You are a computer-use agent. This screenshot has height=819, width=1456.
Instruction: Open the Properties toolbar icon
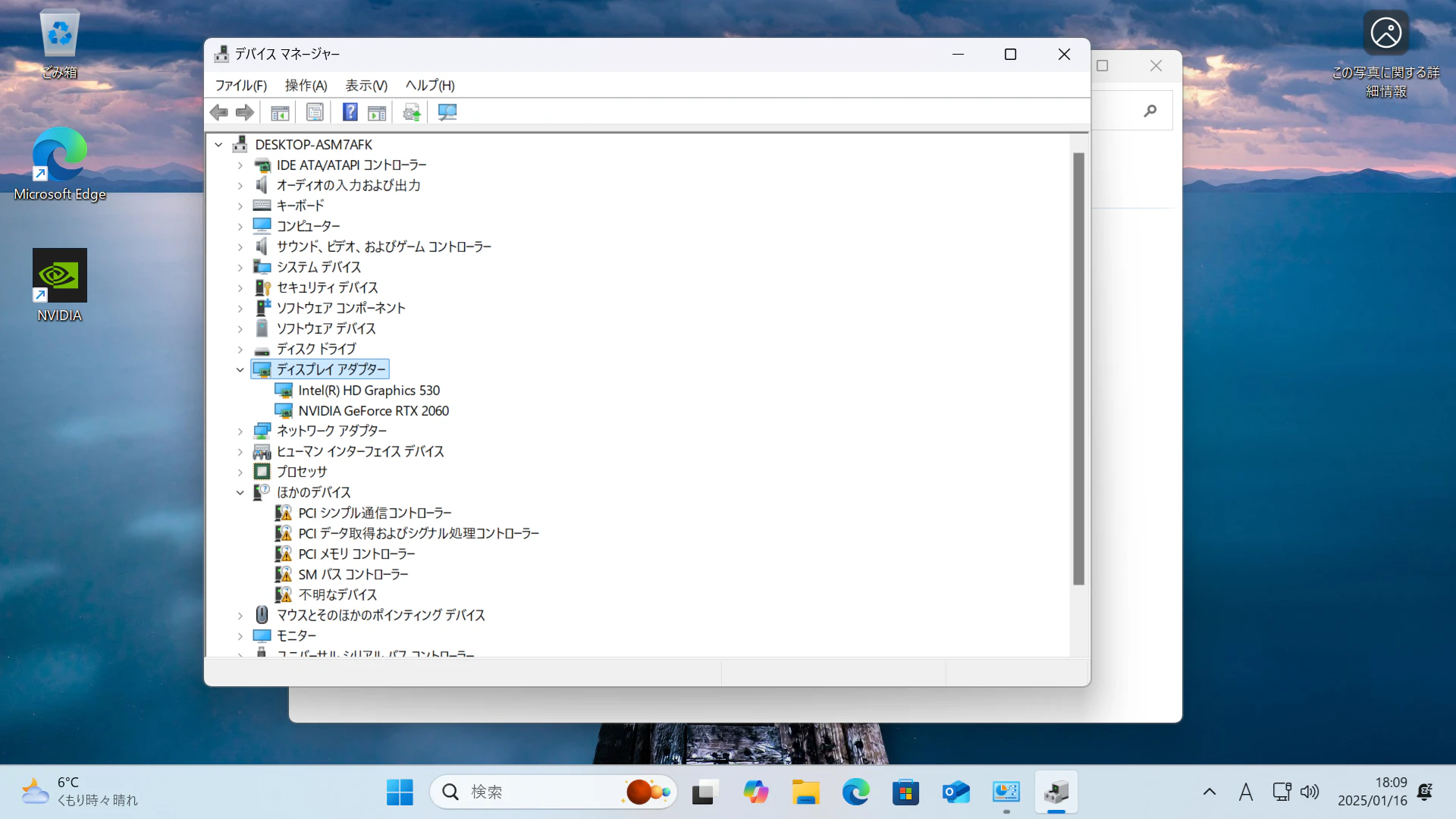point(315,113)
